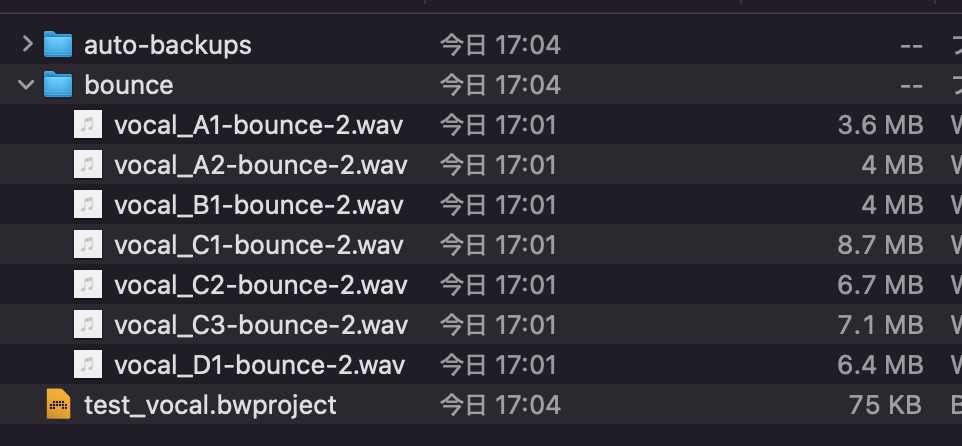
Task: Select the vocal_B1-bounce-2.wav file icon
Action: 88,204
